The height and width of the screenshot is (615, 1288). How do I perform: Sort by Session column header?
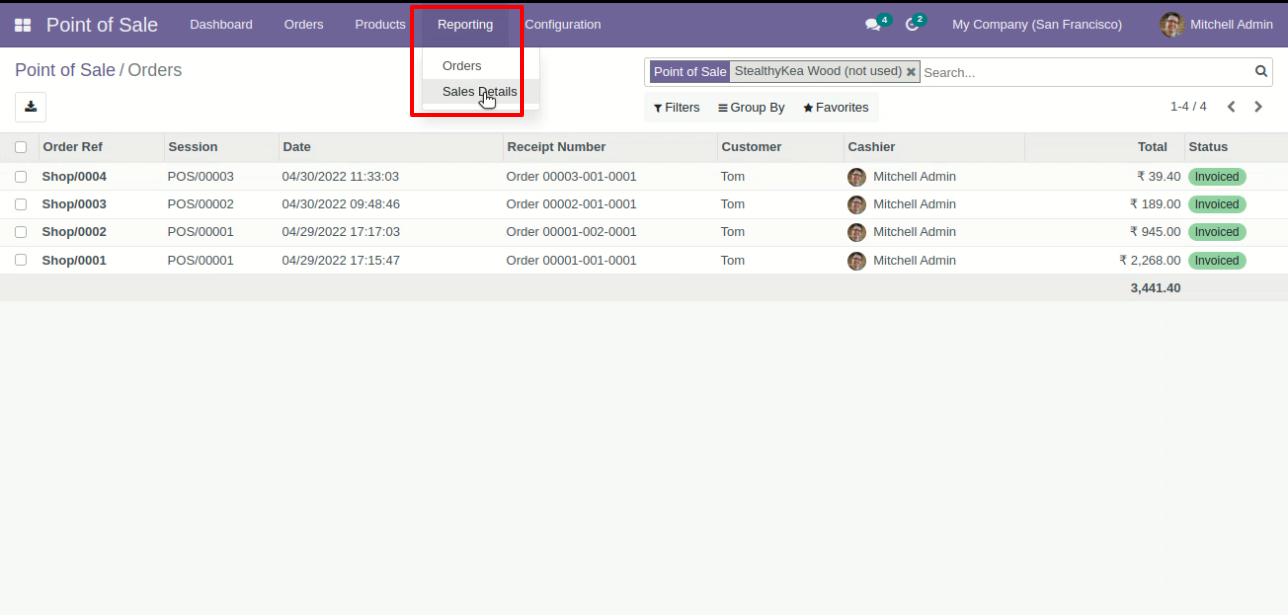point(221,147)
